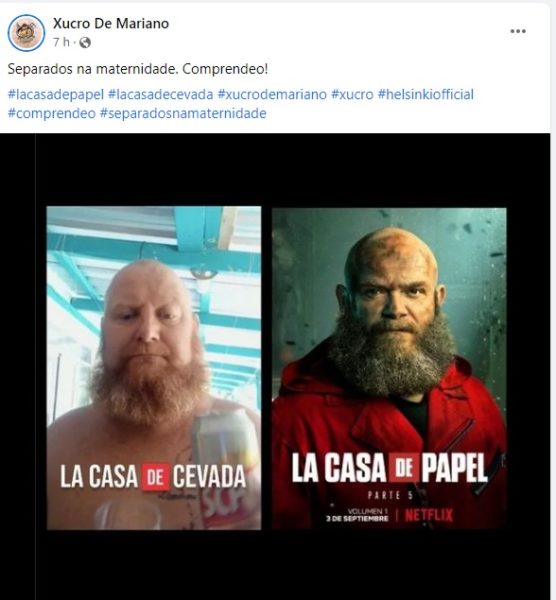The width and height of the screenshot is (556, 600).
Task: Visit the #comprendeo hashtag
Action: [x=52, y=113]
